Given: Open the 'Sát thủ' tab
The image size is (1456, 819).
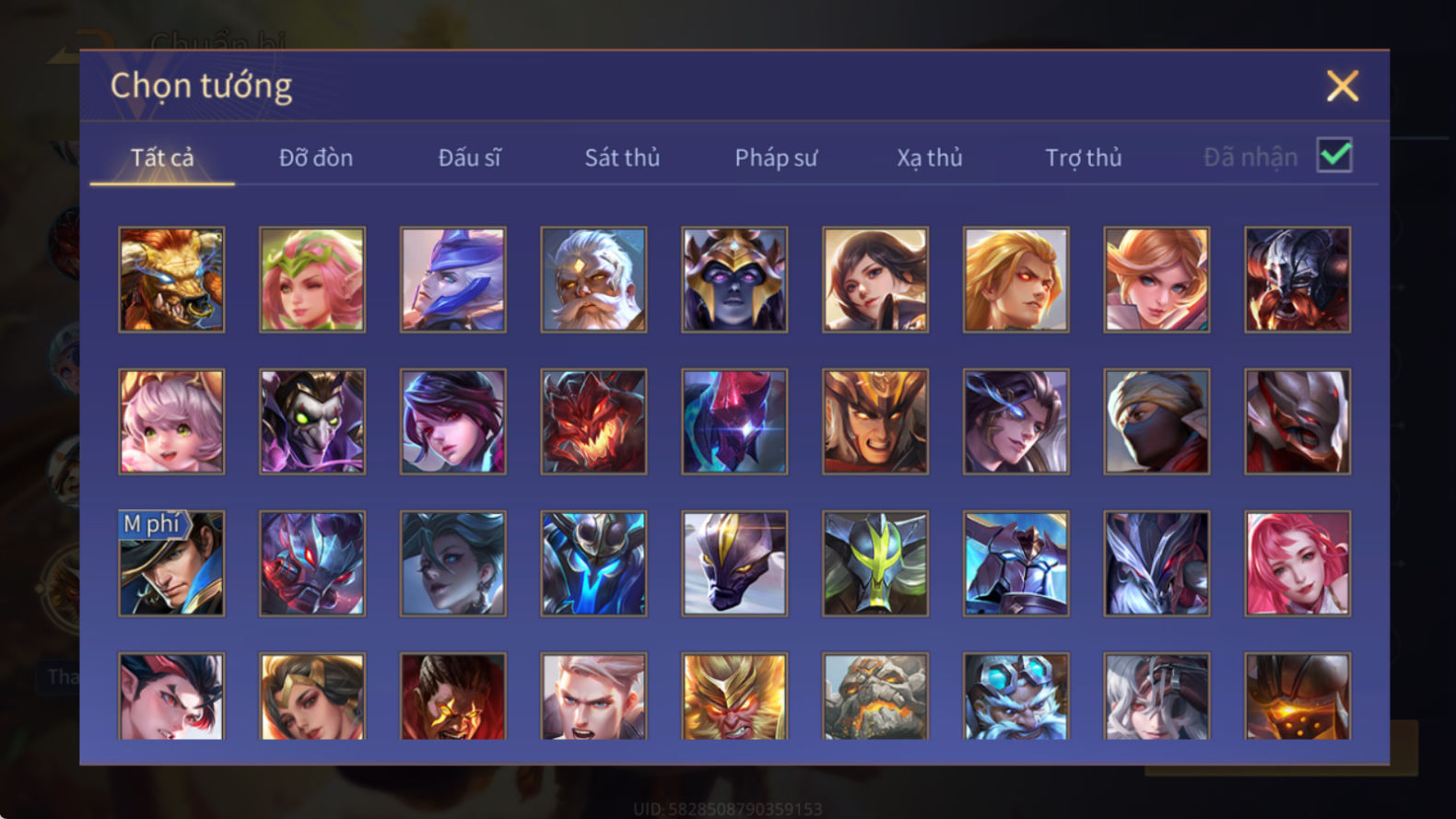Looking at the screenshot, I should click(622, 158).
